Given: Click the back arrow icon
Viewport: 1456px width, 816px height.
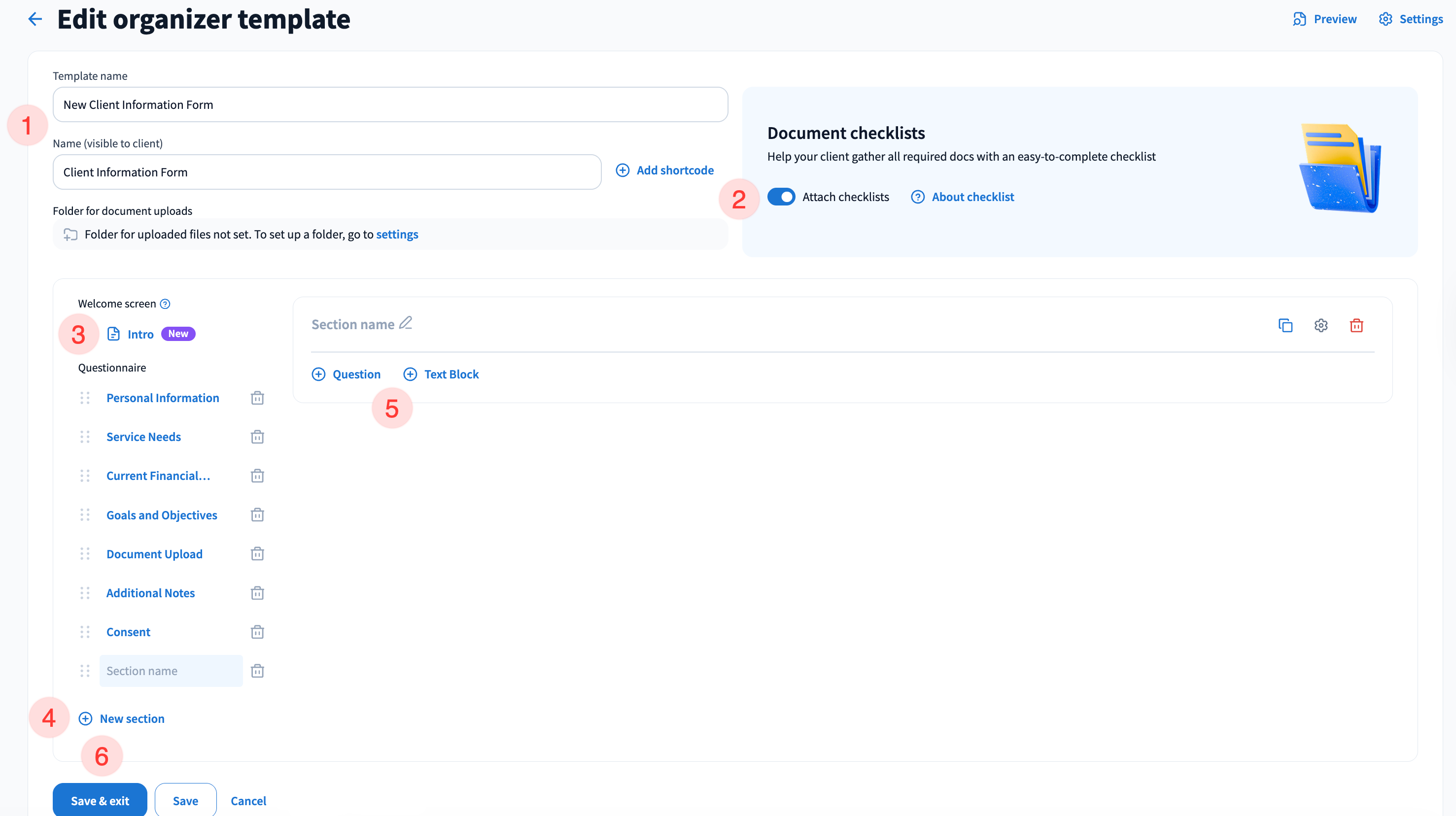Looking at the screenshot, I should 35,19.
